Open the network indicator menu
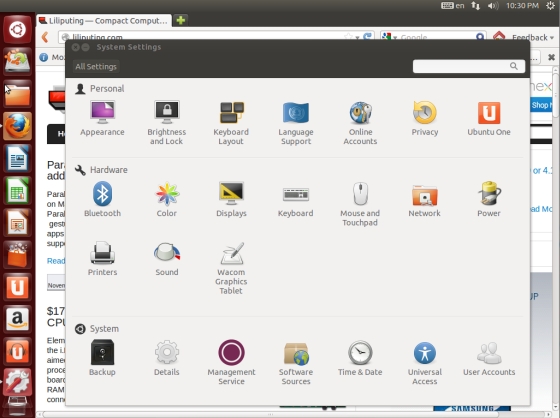This screenshot has width=560, height=418. tap(475, 6)
